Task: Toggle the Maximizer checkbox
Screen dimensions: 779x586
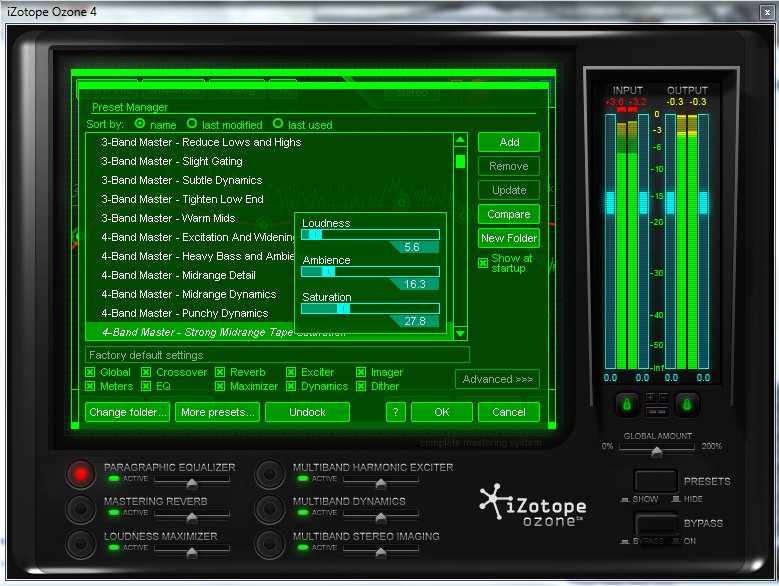Action: click(220, 386)
